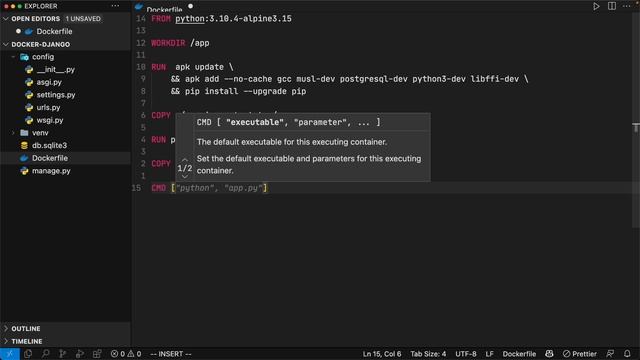Viewport: 640px width, 360px height.
Task: Click 'apk update' command text
Action: [x=200, y=67]
